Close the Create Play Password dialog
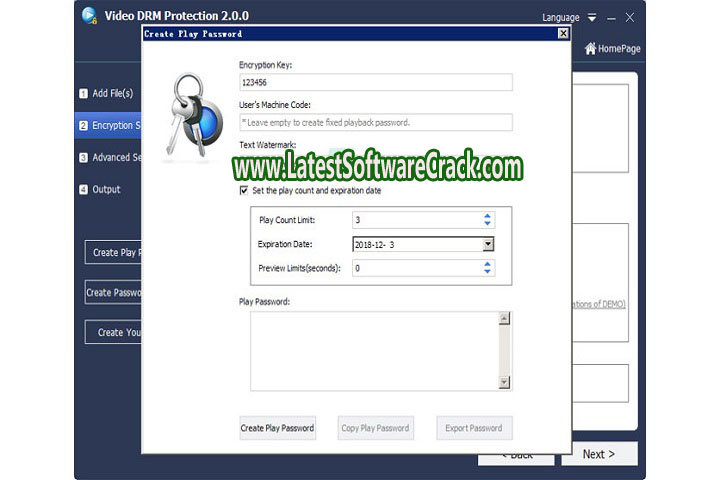This screenshot has height=480, width=720. point(563,34)
